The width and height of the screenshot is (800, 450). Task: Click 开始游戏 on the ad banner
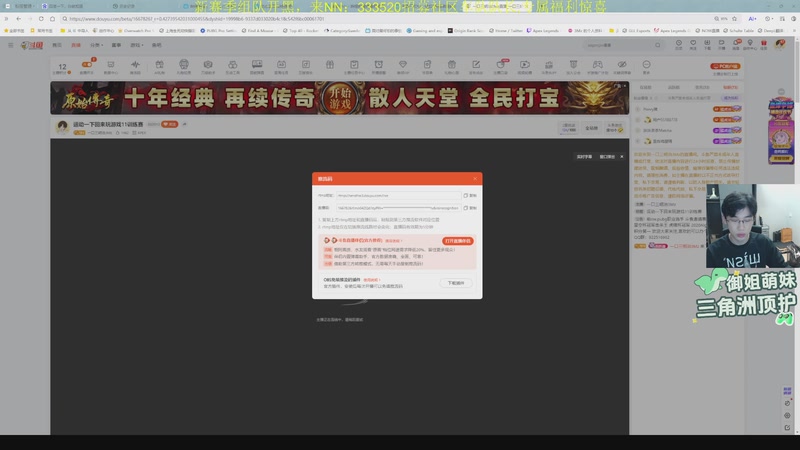click(340, 97)
